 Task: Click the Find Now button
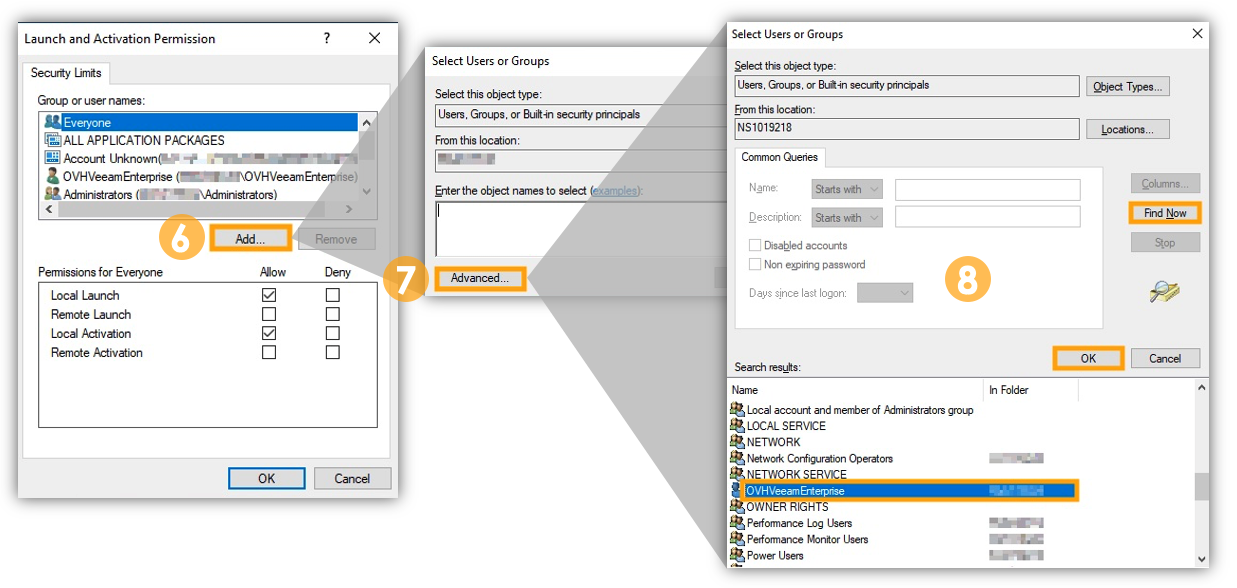pos(1165,213)
